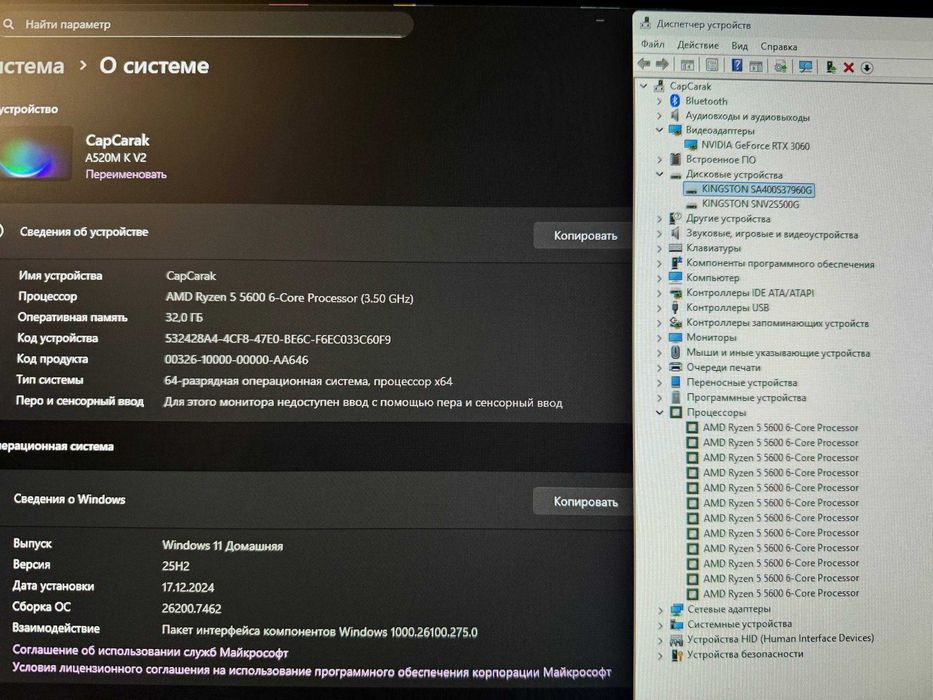Click the A520M K V2 model text
The height and width of the screenshot is (700, 933).
click(115, 158)
